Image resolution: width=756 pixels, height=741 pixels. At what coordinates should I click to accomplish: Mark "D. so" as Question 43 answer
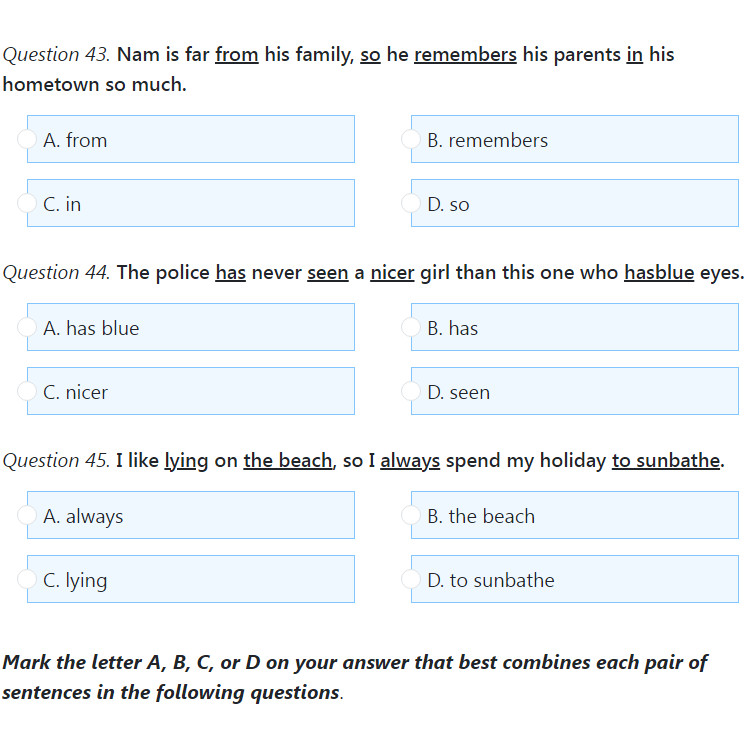click(x=410, y=204)
